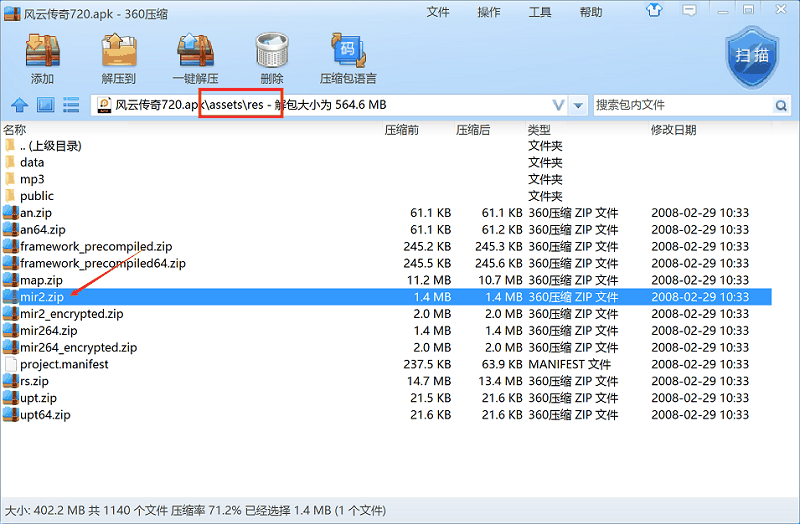The height and width of the screenshot is (524, 800).
Task: Select the upt.zip file name
Action: pos(38,398)
